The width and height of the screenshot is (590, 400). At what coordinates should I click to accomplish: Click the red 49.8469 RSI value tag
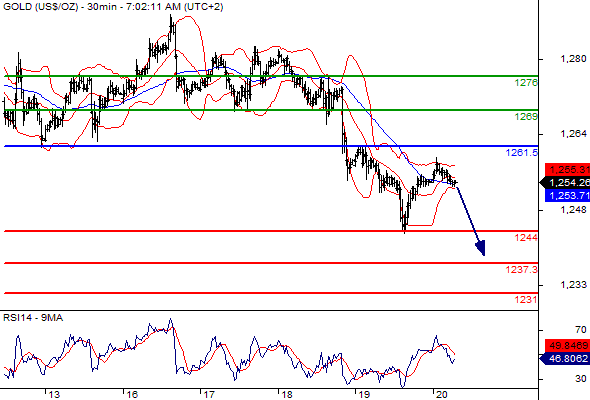(x=567, y=345)
